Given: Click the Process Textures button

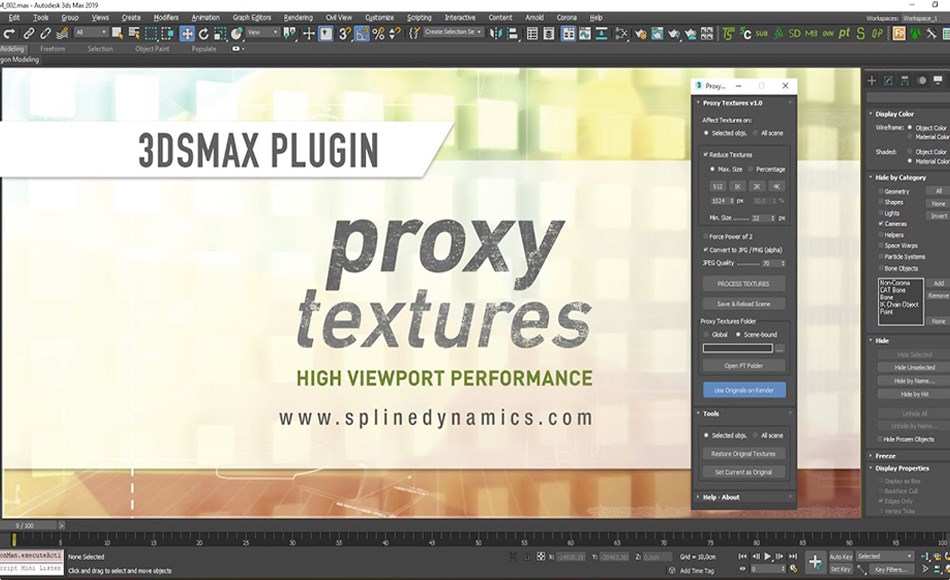Looking at the screenshot, I should [x=743, y=283].
